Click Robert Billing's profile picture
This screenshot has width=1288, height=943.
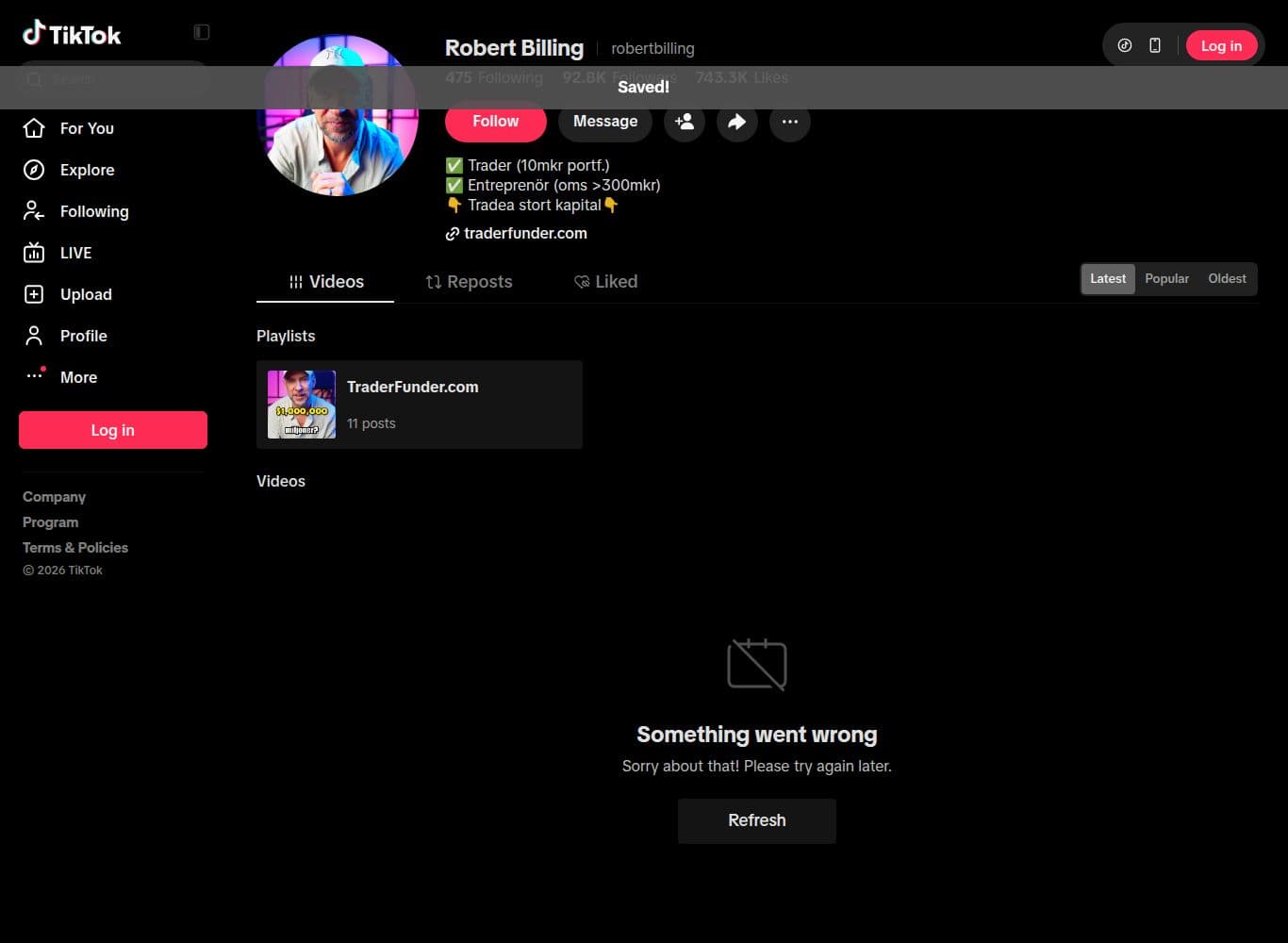(x=338, y=115)
